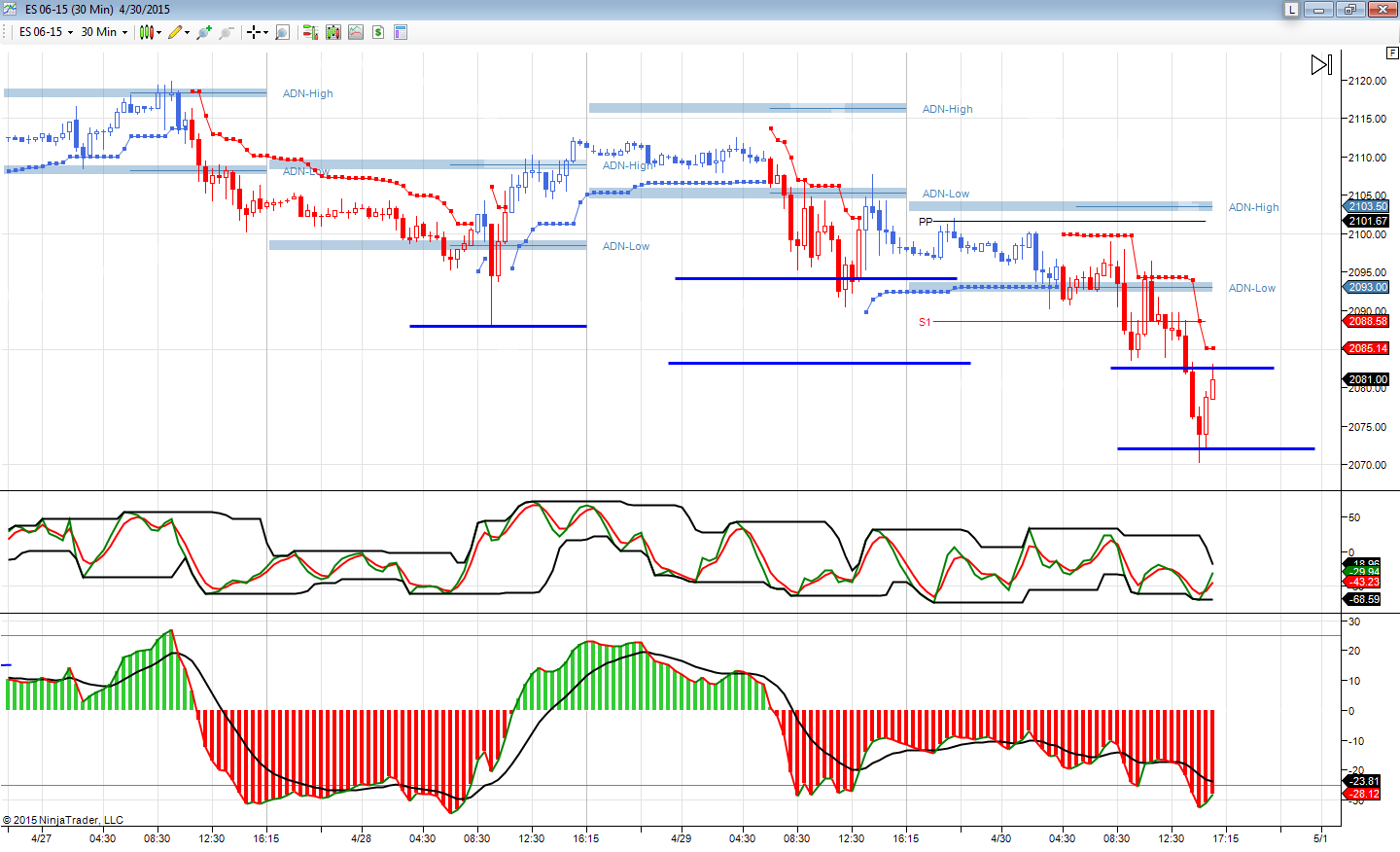
Task: Click the 2093.00 price marker
Action: [x=1368, y=287]
